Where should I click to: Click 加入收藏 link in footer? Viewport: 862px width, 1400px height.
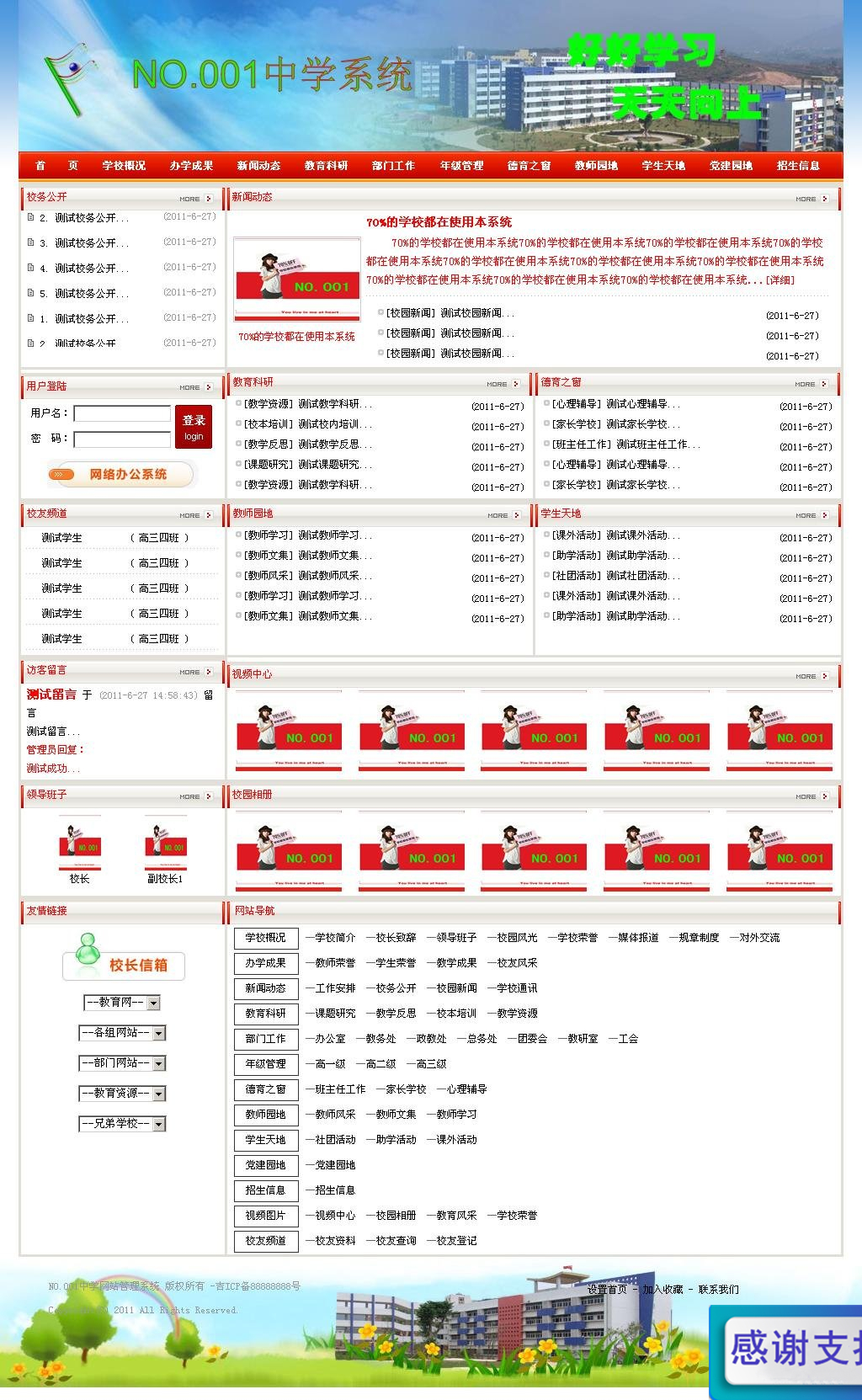(662, 1290)
